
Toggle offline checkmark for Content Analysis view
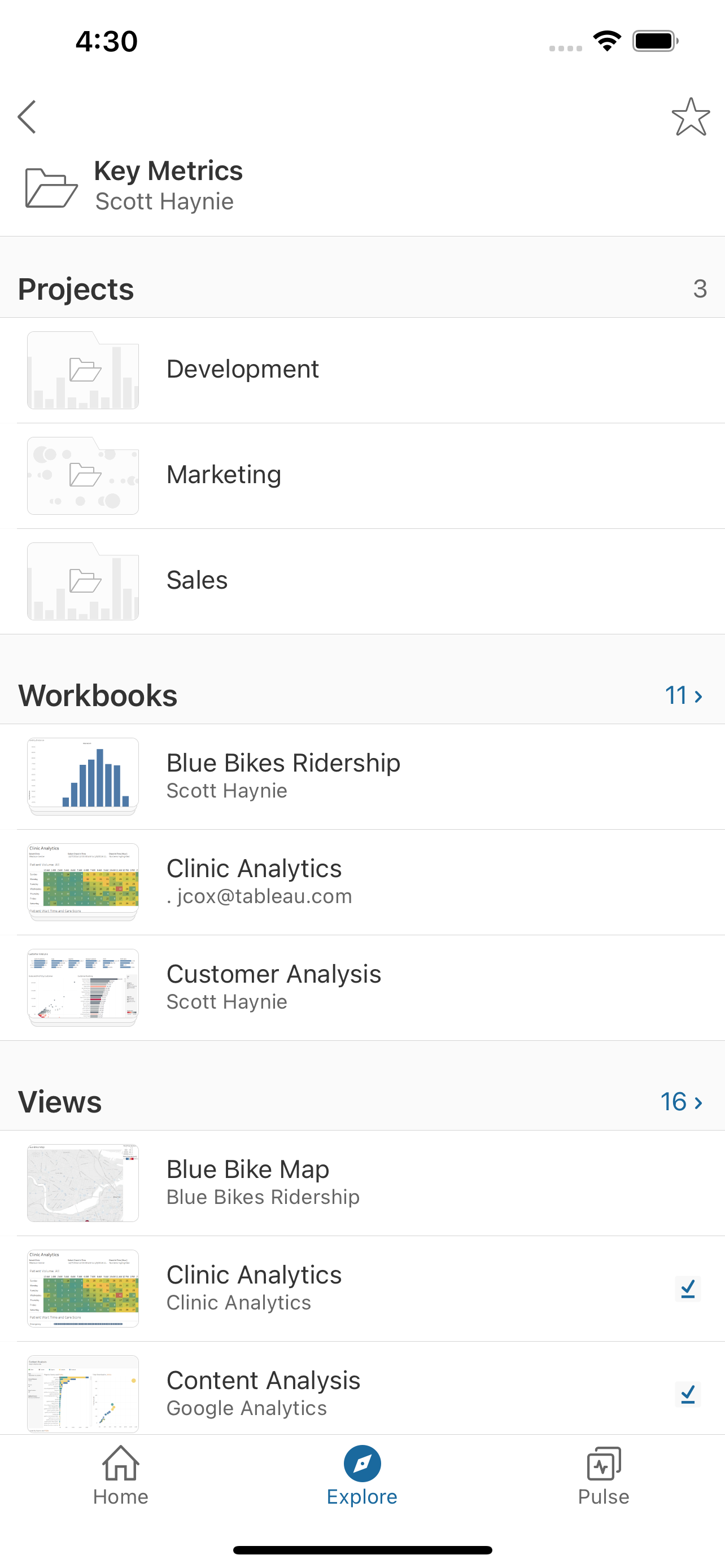click(x=688, y=1394)
